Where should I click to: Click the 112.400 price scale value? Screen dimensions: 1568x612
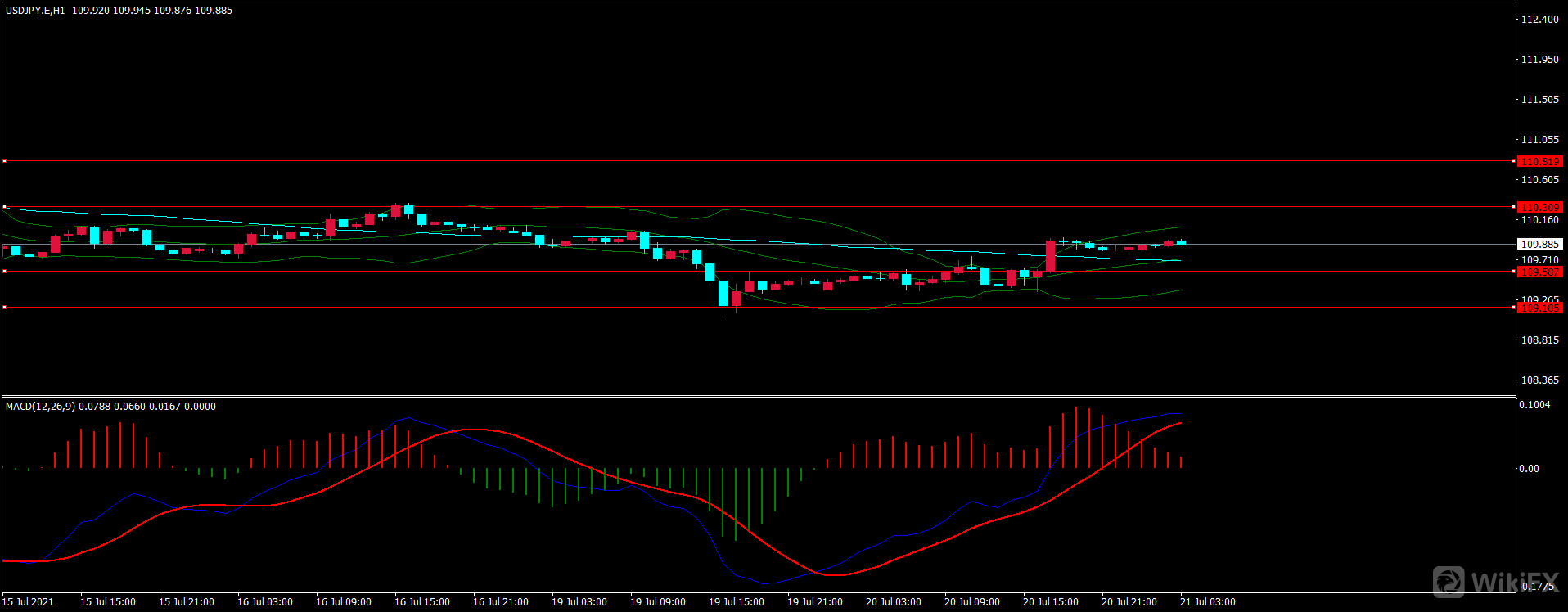[1539, 20]
